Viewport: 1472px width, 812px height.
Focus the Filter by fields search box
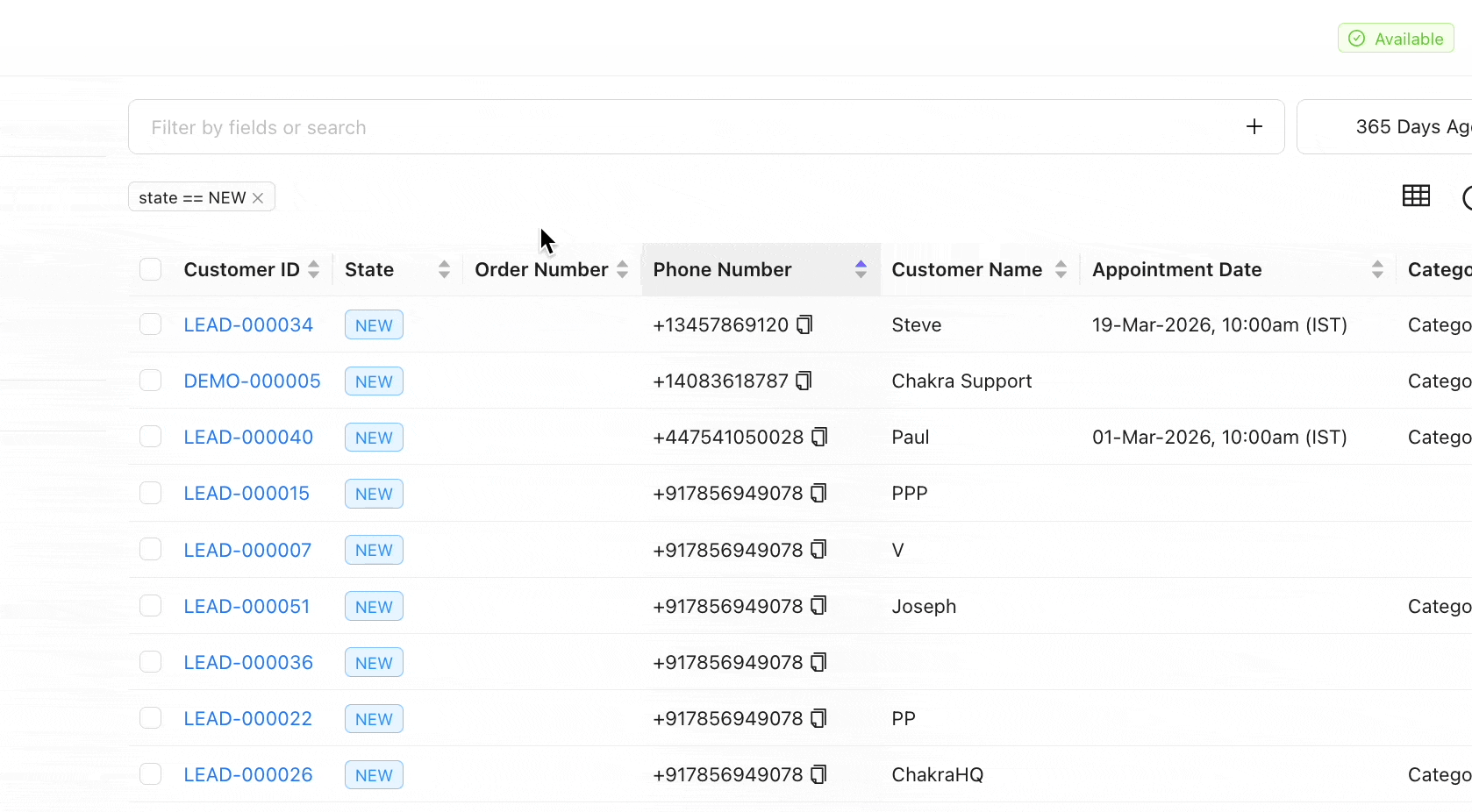point(684,127)
